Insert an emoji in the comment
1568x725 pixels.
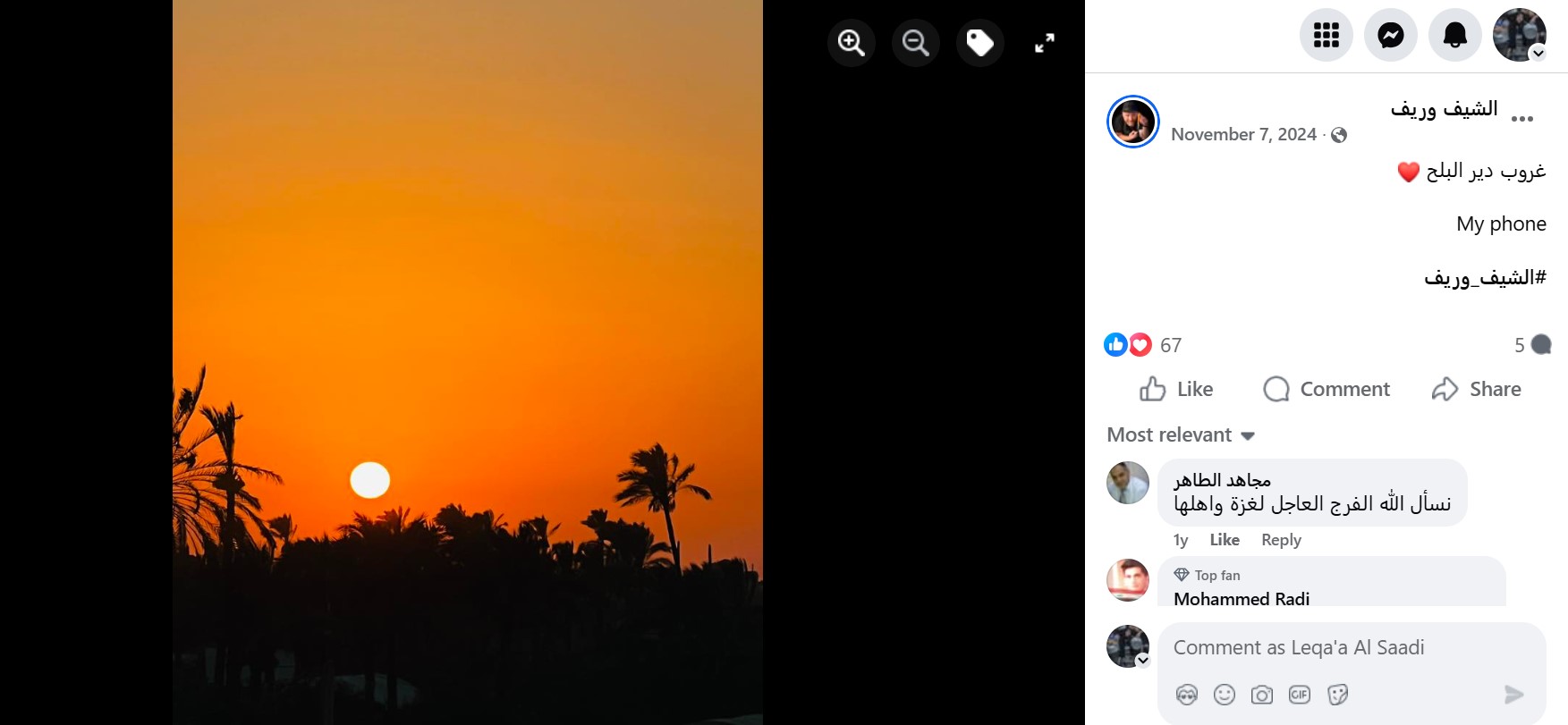[x=1225, y=695]
